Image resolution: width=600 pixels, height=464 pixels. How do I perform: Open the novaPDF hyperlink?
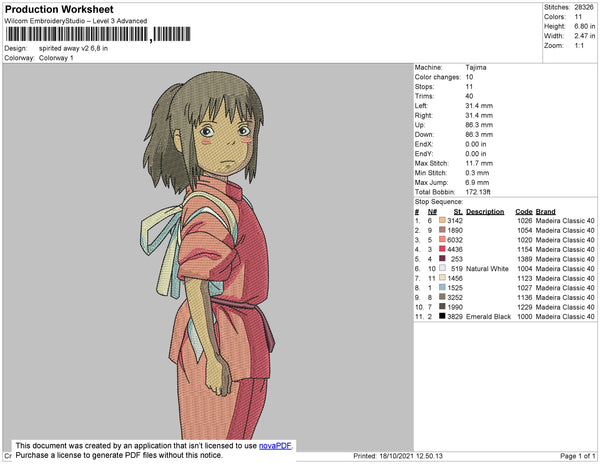point(275,446)
